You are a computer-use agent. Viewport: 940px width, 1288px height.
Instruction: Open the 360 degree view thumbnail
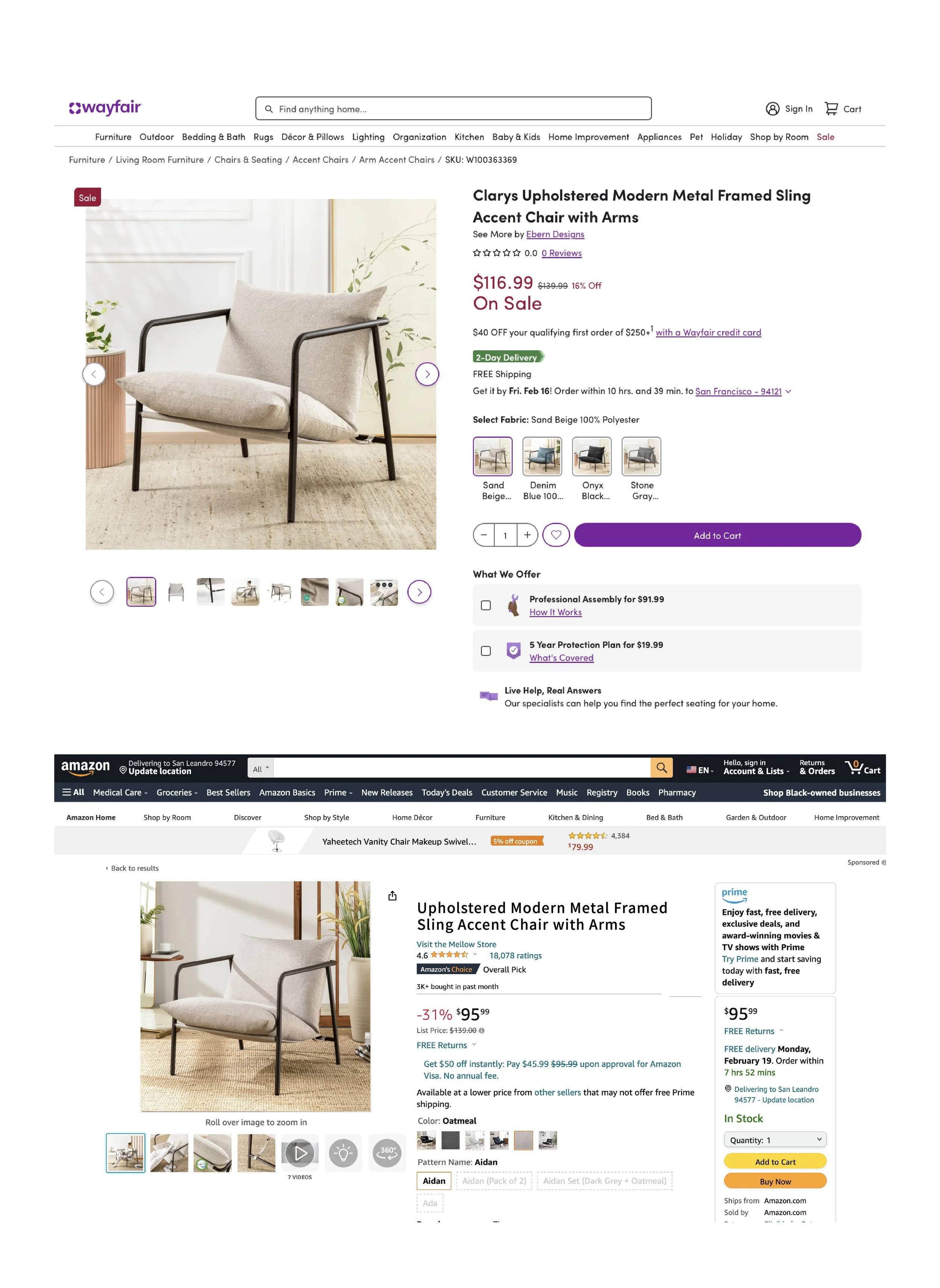tap(387, 1153)
